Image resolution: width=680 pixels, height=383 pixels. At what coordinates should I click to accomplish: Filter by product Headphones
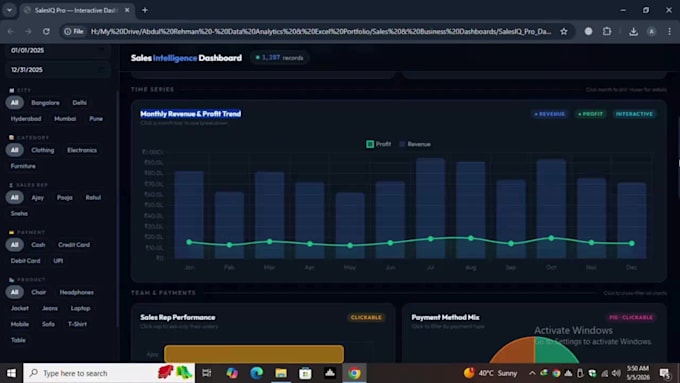pos(76,292)
